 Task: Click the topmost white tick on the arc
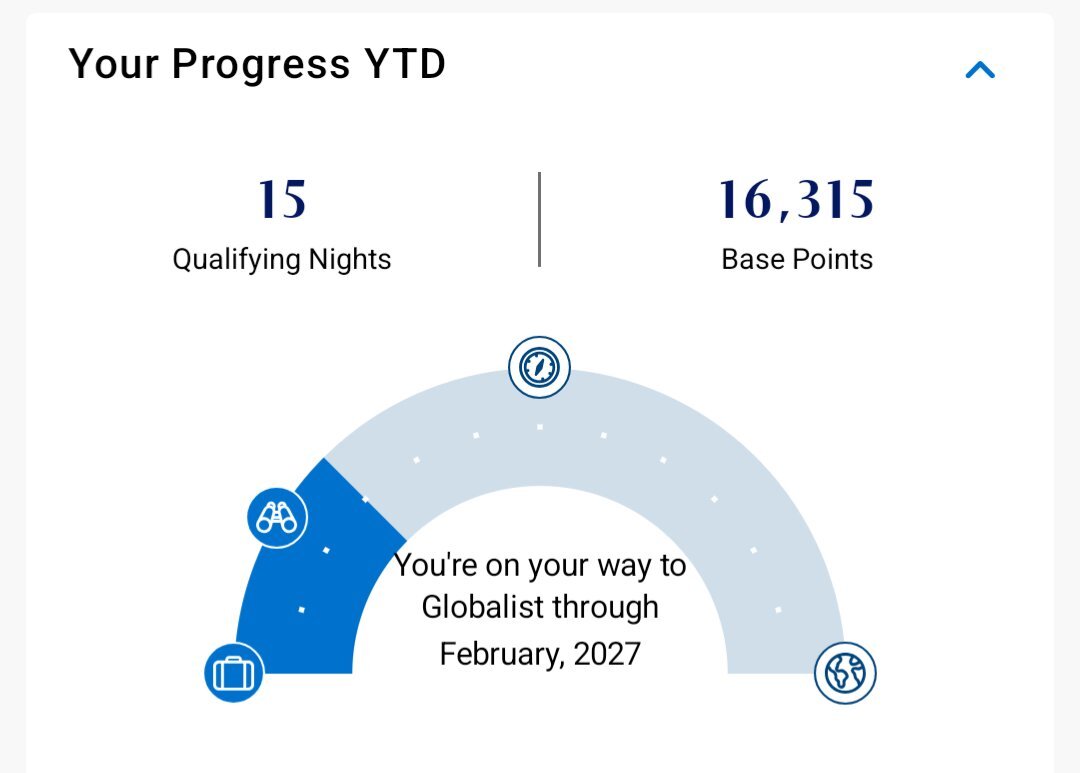click(540, 427)
